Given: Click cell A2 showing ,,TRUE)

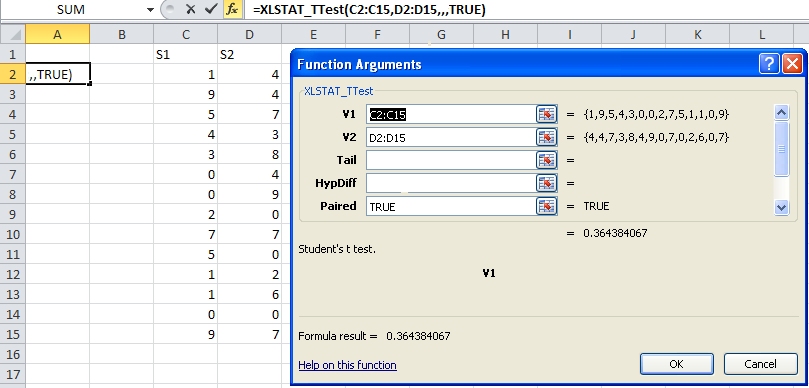Looking at the screenshot, I should click(x=57, y=74).
